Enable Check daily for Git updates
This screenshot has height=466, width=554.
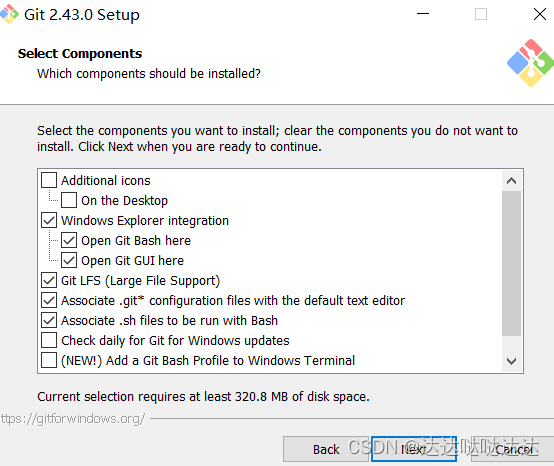point(49,341)
